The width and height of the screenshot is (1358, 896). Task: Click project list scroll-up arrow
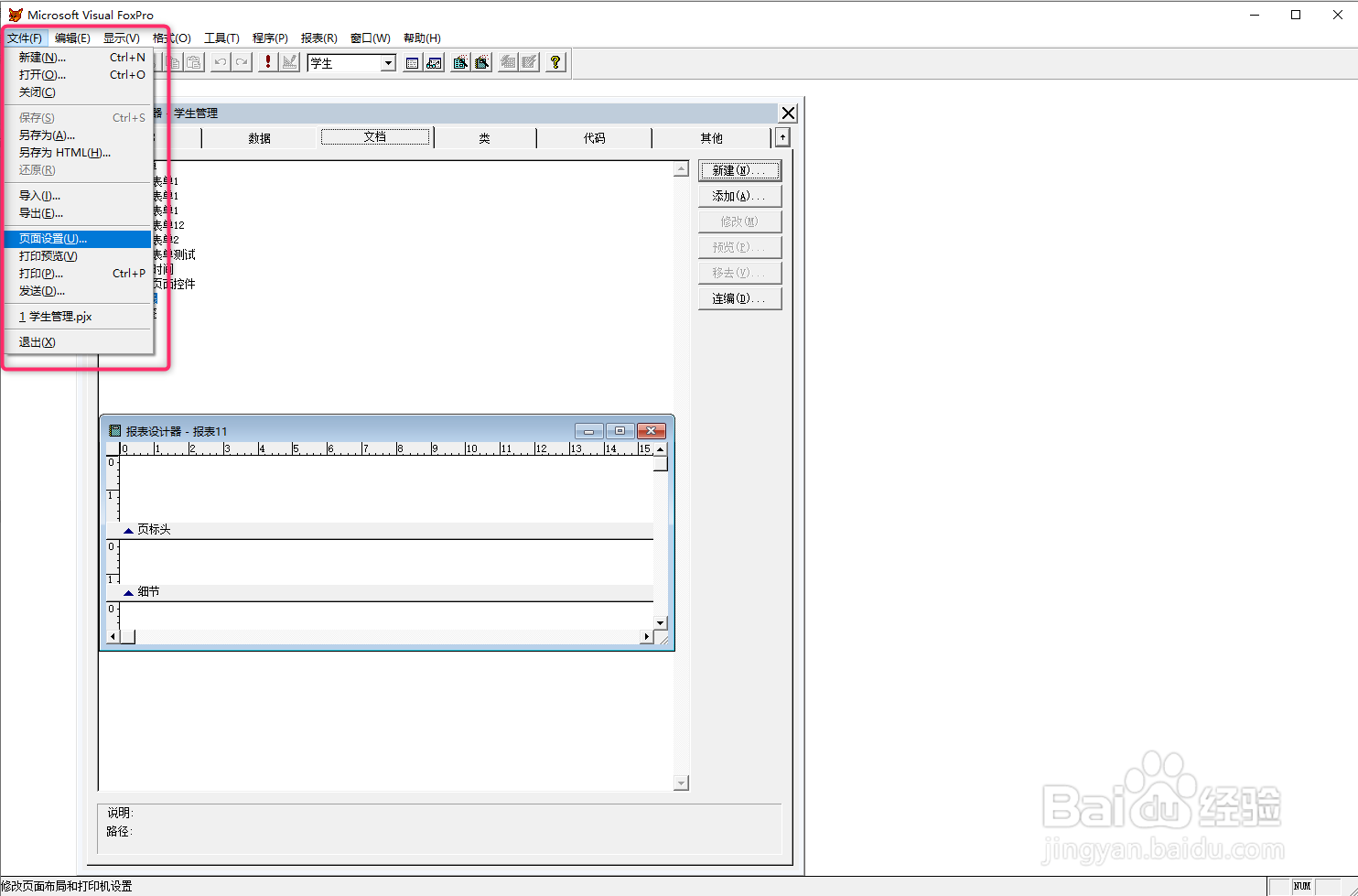click(681, 168)
